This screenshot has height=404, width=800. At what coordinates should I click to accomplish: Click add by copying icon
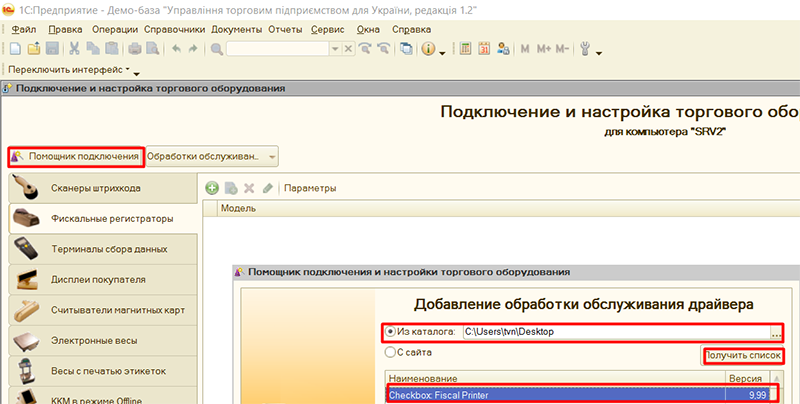(231, 188)
